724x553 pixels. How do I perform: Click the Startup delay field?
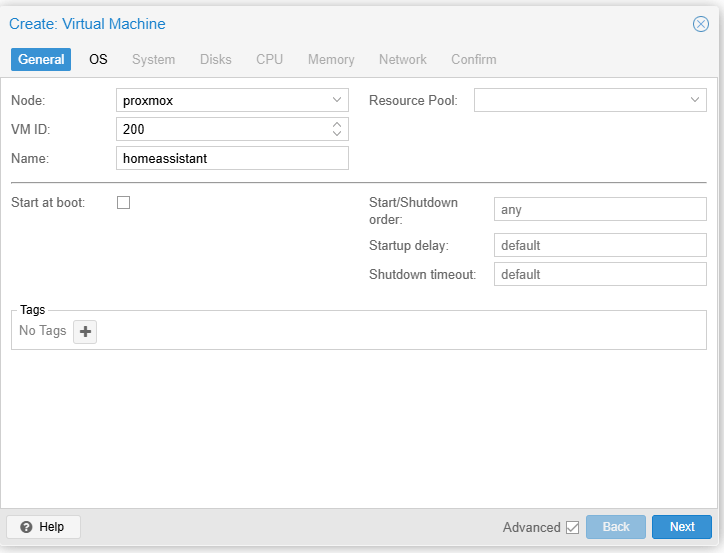pyautogui.click(x=600, y=245)
